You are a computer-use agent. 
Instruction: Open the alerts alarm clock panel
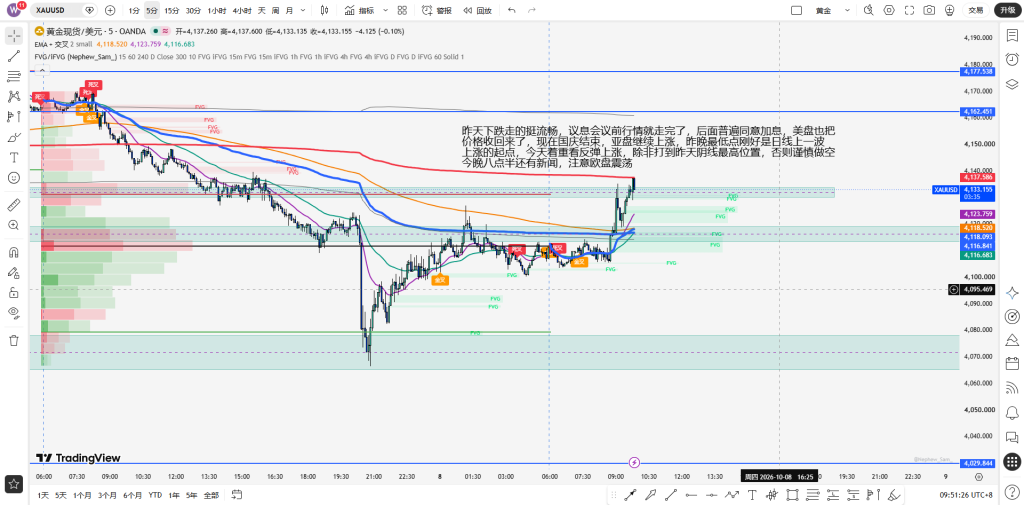tap(1012, 59)
